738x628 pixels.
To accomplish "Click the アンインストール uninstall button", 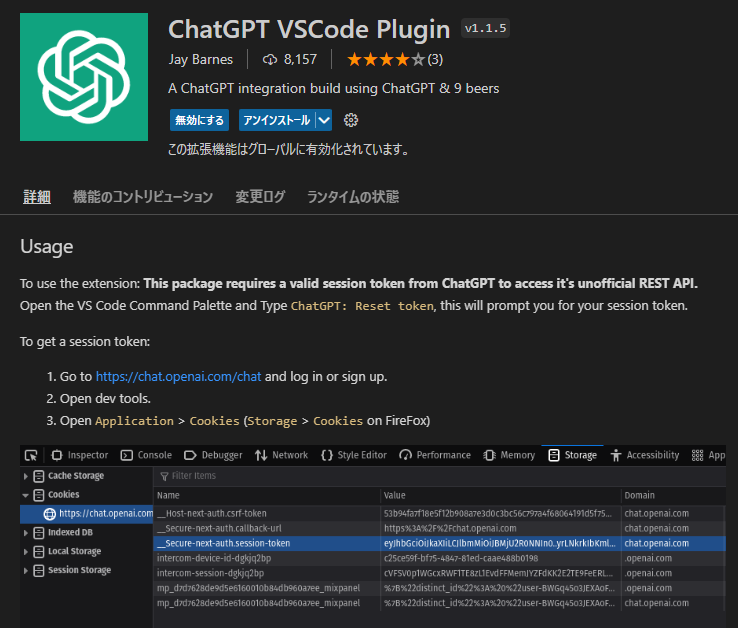I will coord(277,120).
